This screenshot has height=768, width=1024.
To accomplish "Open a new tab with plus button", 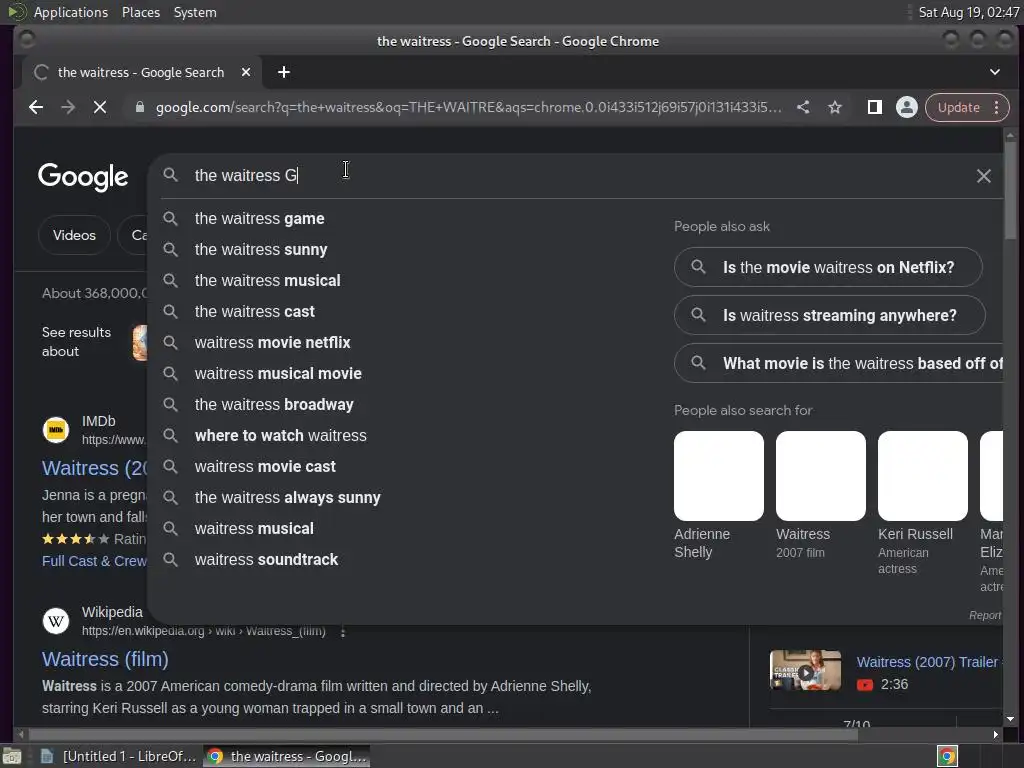I will pyautogui.click(x=283, y=72).
